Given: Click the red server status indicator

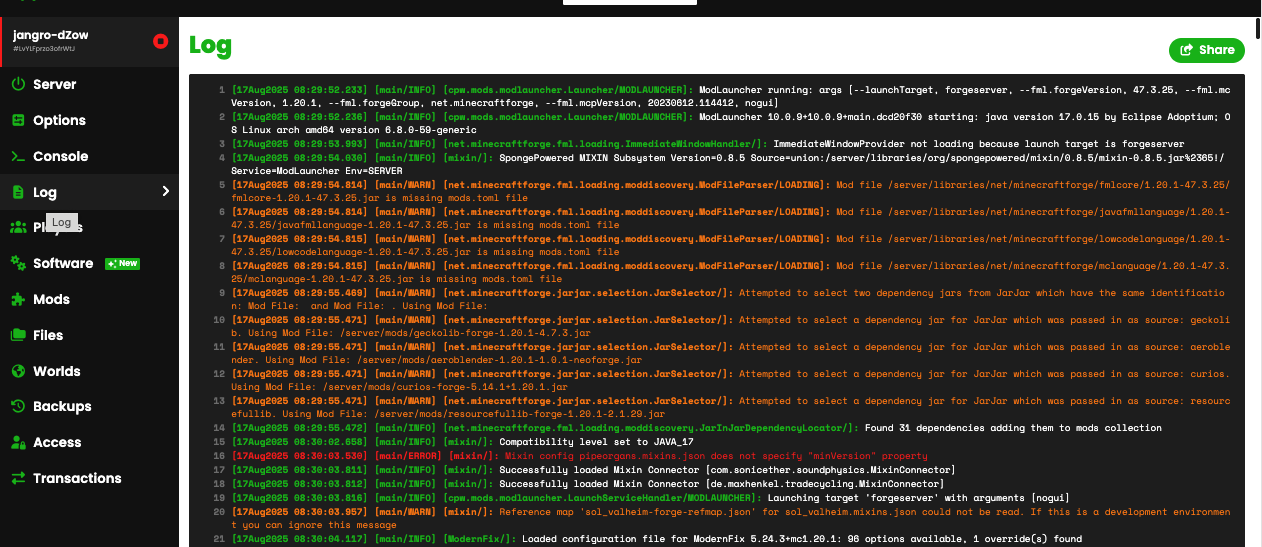Looking at the screenshot, I should click(160, 41).
